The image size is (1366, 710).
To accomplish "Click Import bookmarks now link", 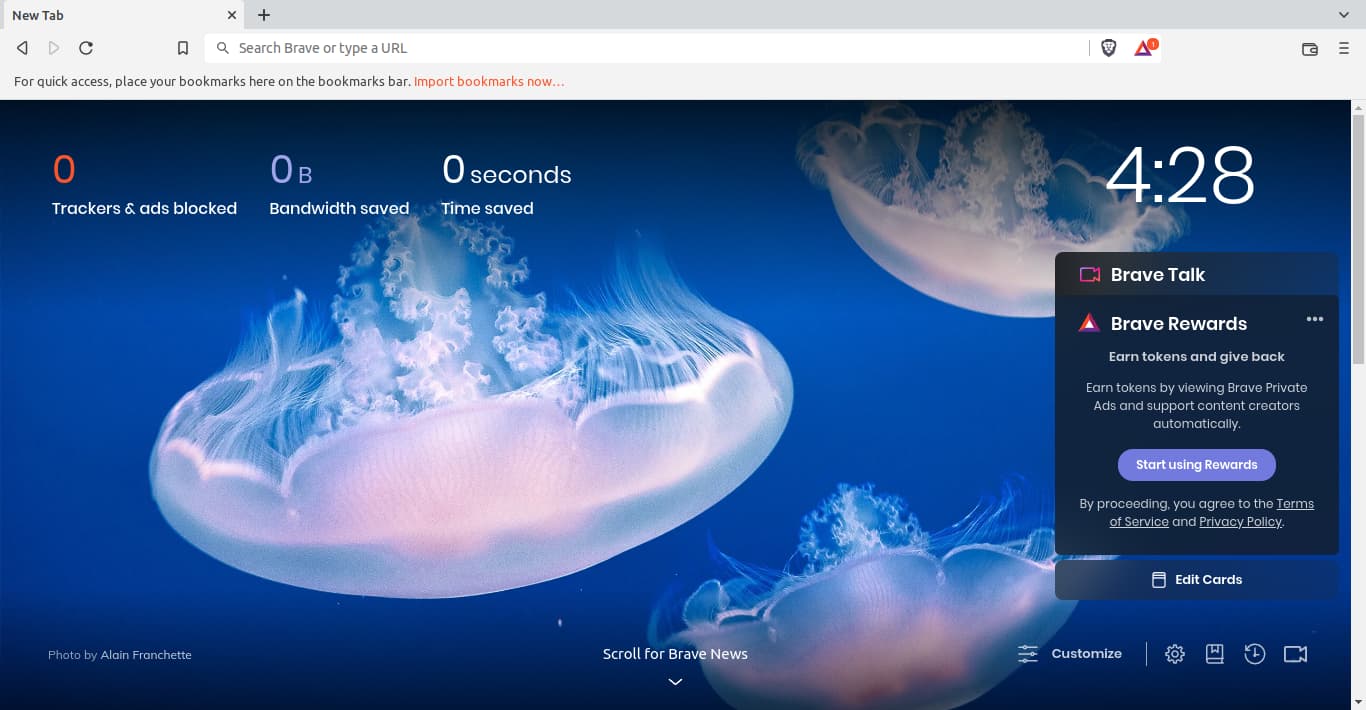I will click(489, 81).
